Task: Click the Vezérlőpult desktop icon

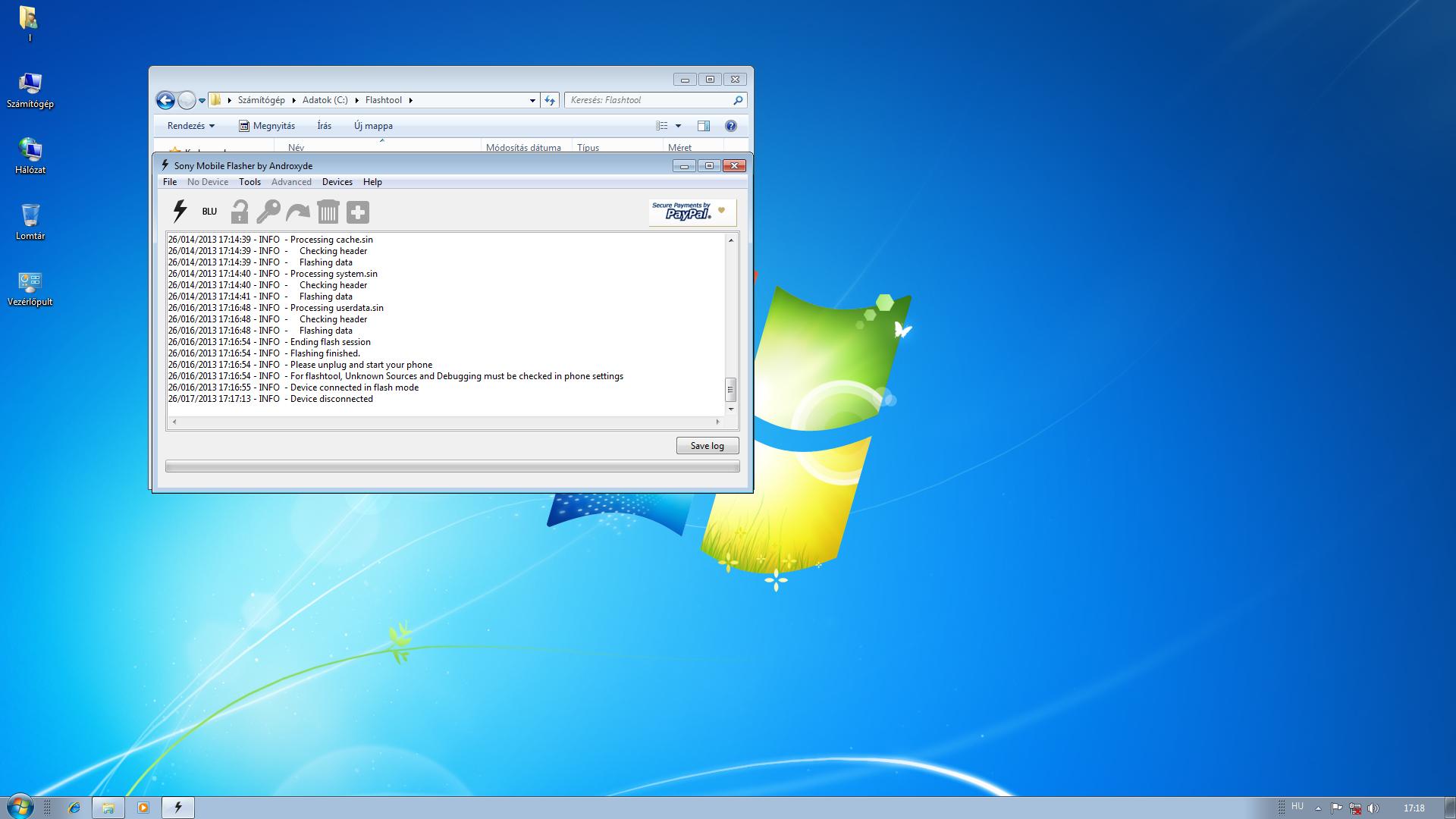Action: coord(30,288)
